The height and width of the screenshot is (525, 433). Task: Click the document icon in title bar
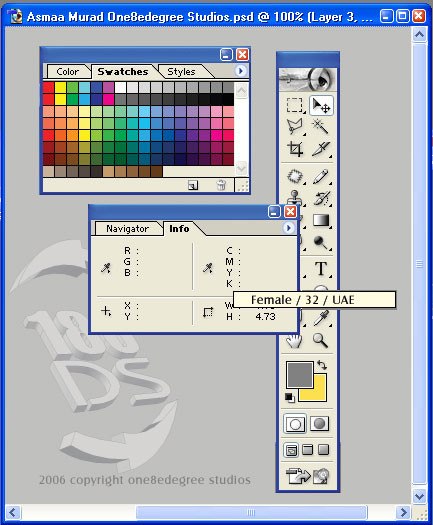point(15,16)
